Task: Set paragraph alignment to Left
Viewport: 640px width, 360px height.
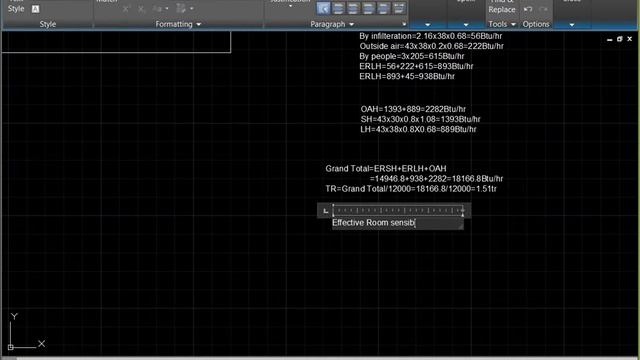Action: pos(338,8)
